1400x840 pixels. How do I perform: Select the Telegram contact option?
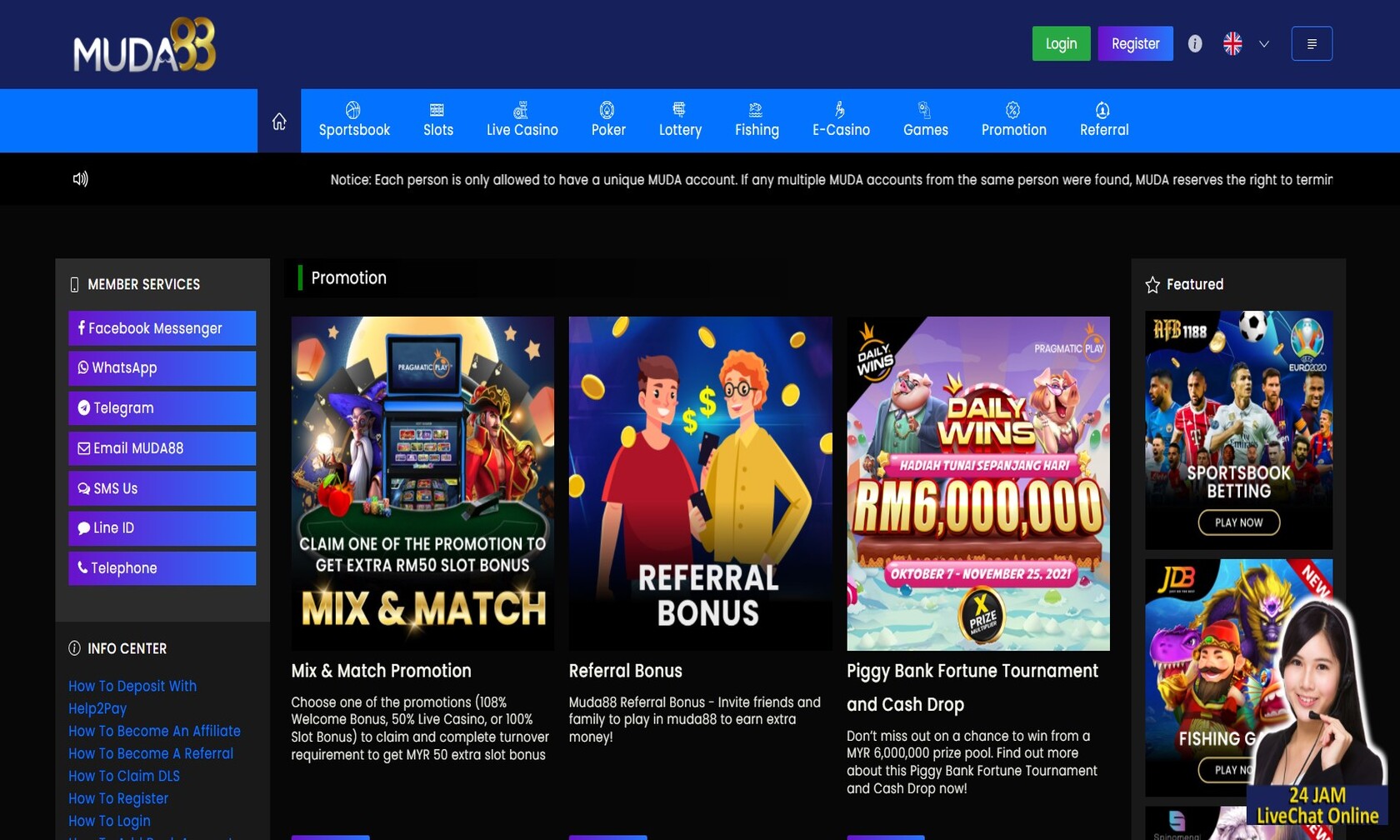click(x=162, y=408)
